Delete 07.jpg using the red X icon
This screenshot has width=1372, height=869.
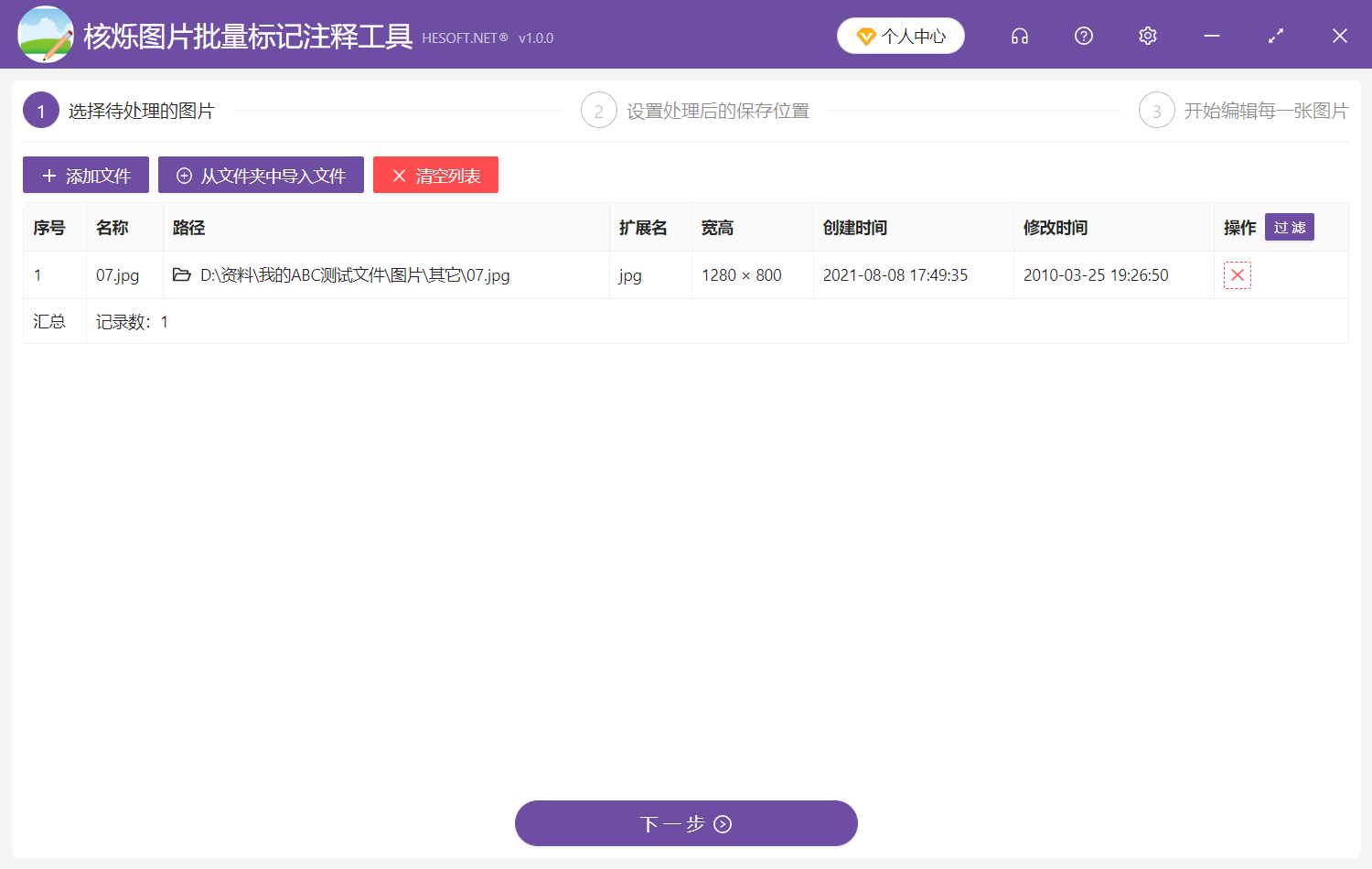(x=1237, y=275)
